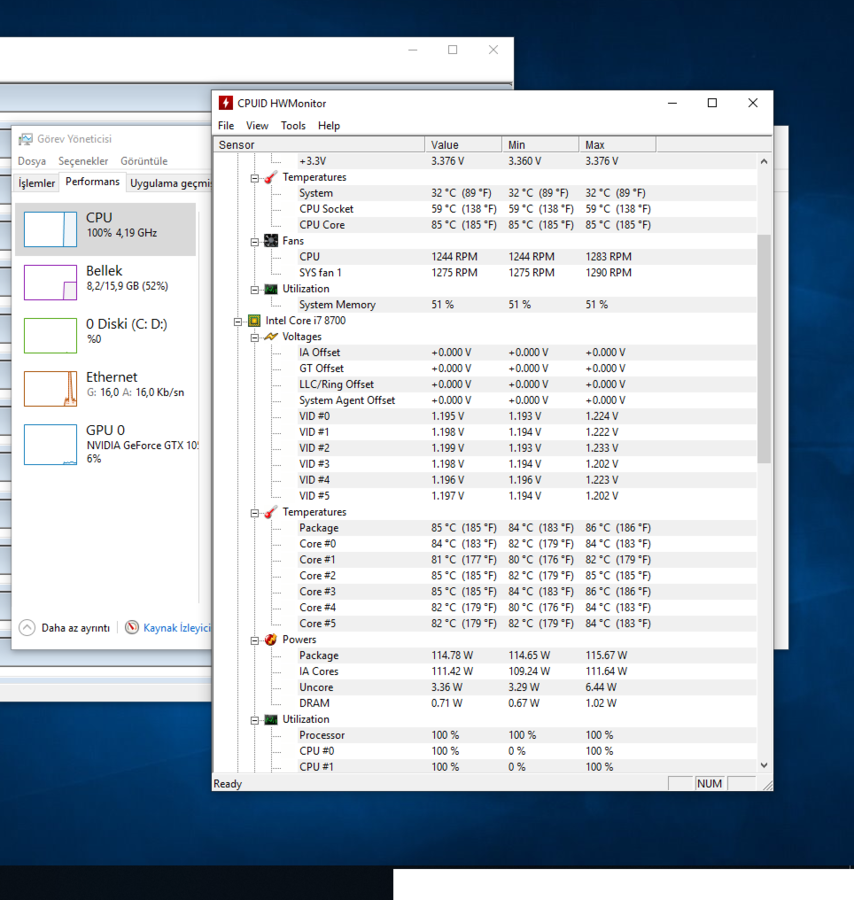
Task: Click the Intel Core i7 8700 chip icon
Action: tap(254, 321)
